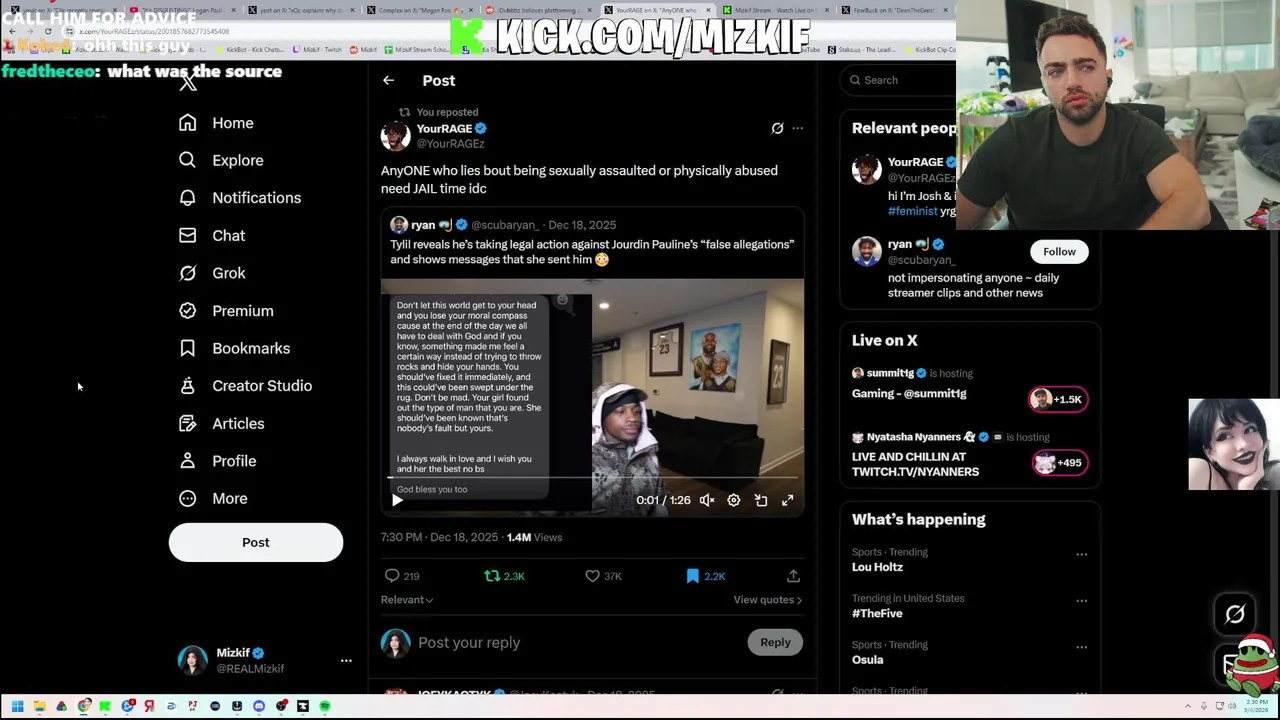The height and width of the screenshot is (720, 1280).
Task: Click into the Search field
Action: 900,80
